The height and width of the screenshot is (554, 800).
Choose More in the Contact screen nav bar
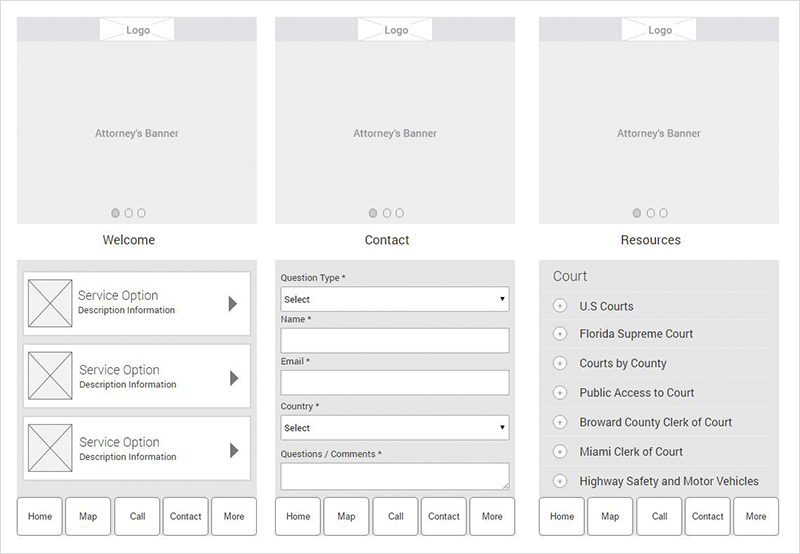click(492, 516)
